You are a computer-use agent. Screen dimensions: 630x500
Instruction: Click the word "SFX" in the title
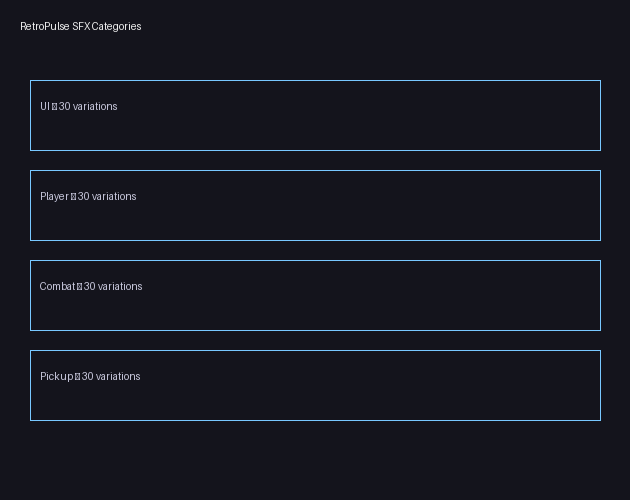pyautogui.click(x=81, y=27)
